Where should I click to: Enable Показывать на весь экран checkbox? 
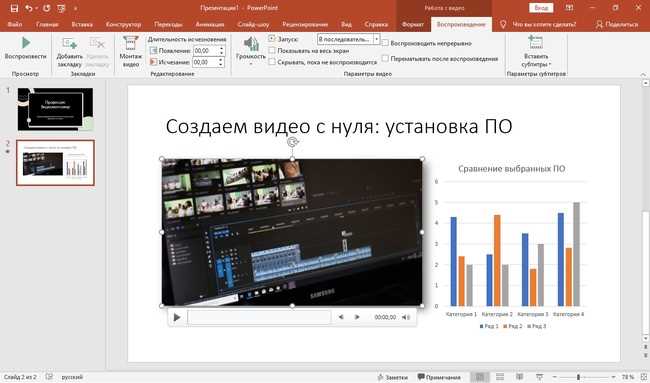click(x=272, y=51)
